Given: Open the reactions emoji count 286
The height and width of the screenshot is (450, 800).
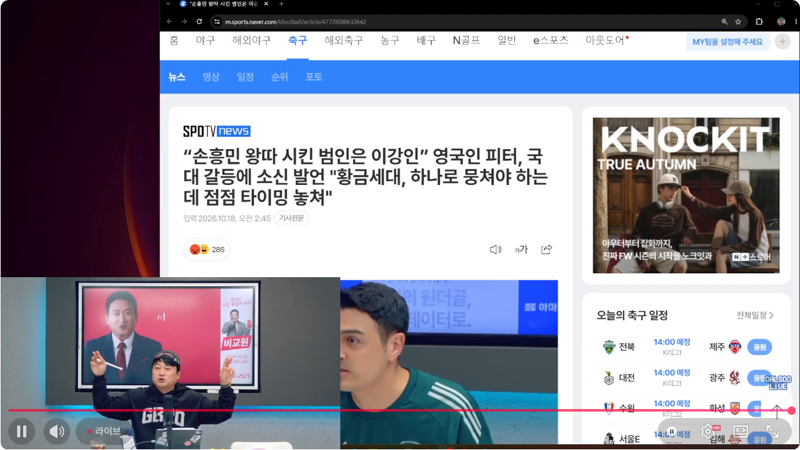Looking at the screenshot, I should pyautogui.click(x=207, y=249).
